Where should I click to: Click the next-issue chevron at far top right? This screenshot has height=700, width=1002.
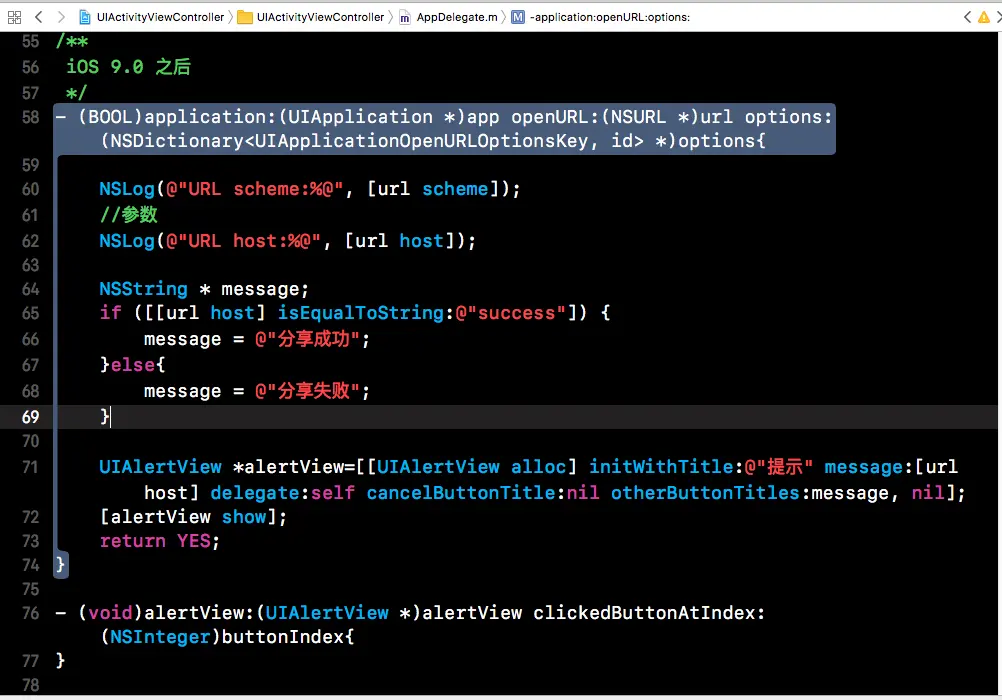point(997,16)
